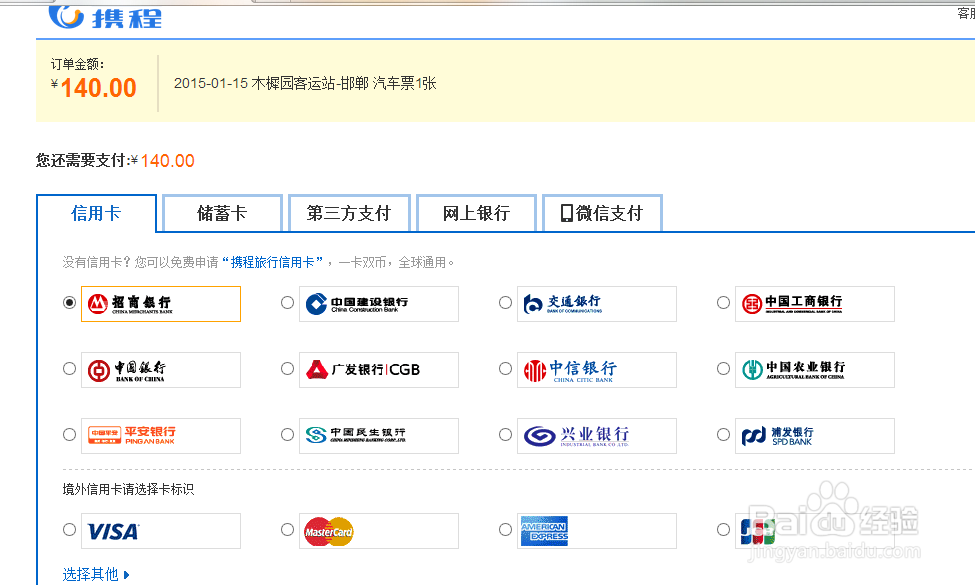The image size is (975, 585).
Task: Switch to the 信用卡 tab
Action: coord(96,213)
